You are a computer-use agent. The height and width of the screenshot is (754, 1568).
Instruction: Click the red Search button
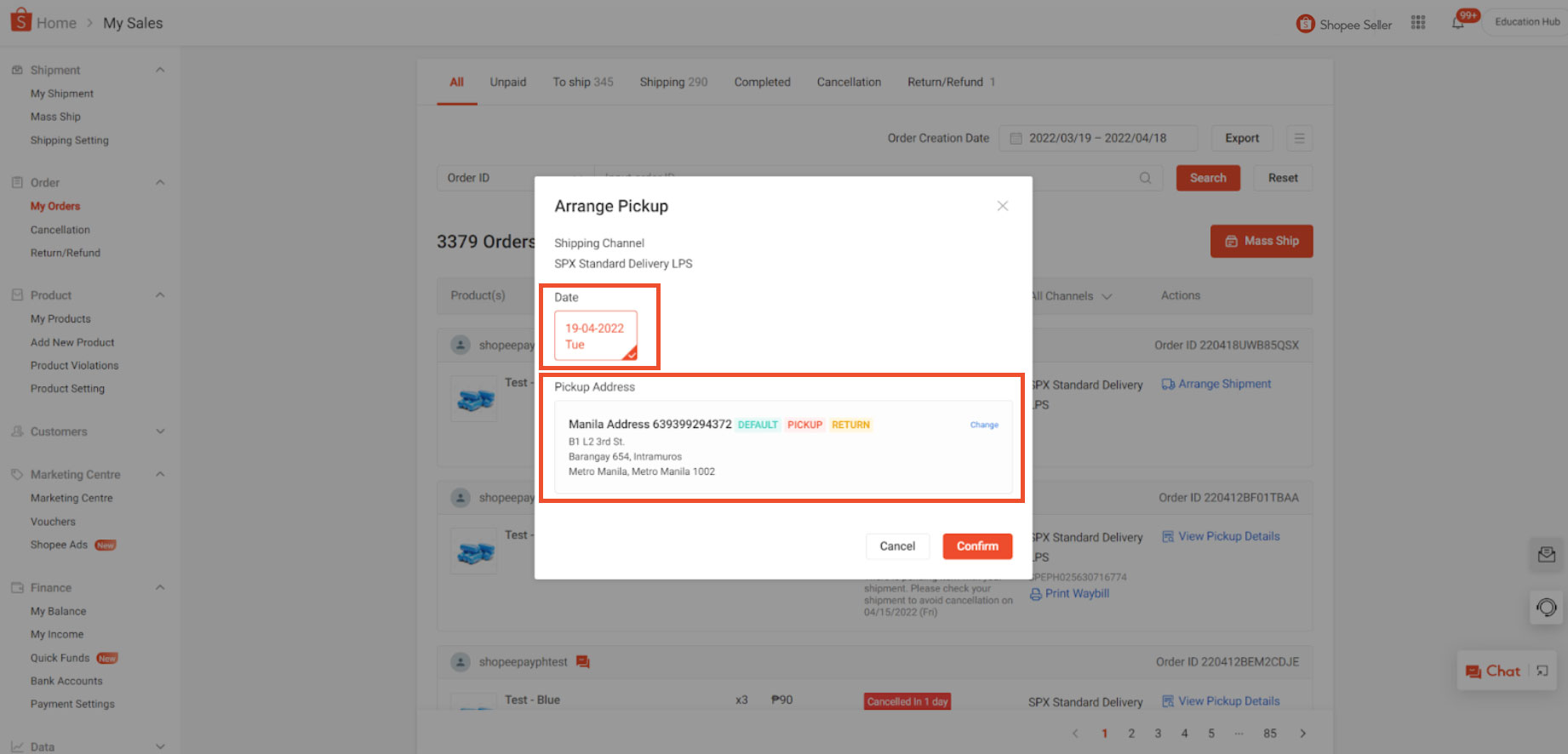(x=1208, y=178)
